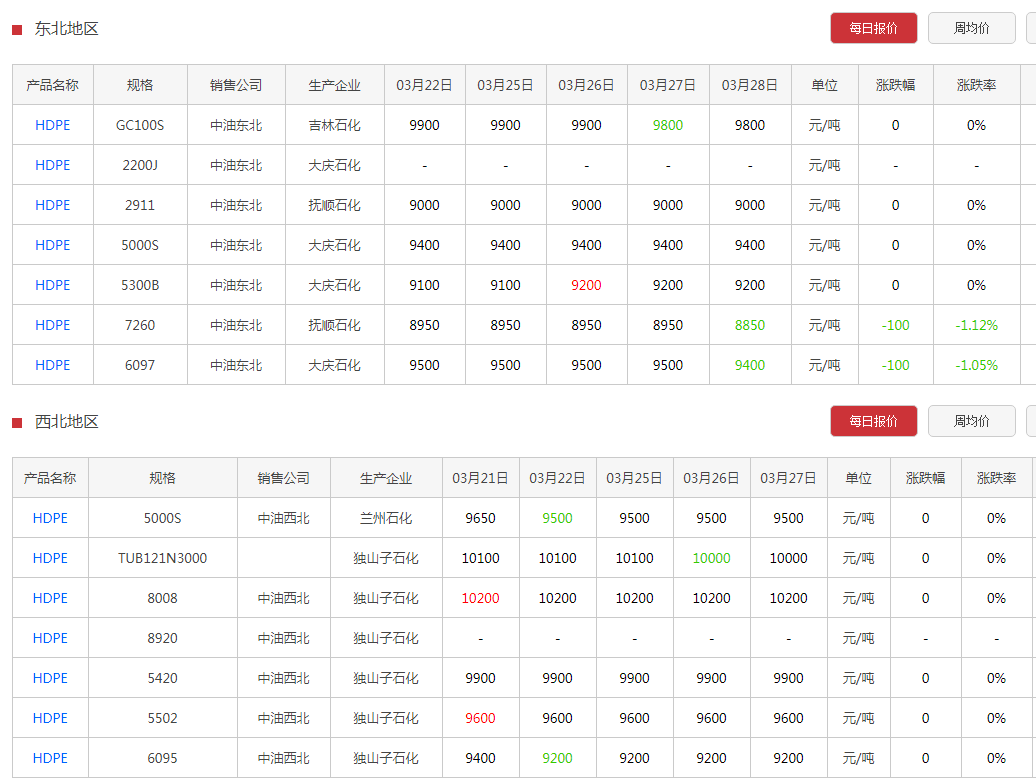Click HDPE link for spec 6097
The image size is (1036, 781).
click(x=52, y=365)
